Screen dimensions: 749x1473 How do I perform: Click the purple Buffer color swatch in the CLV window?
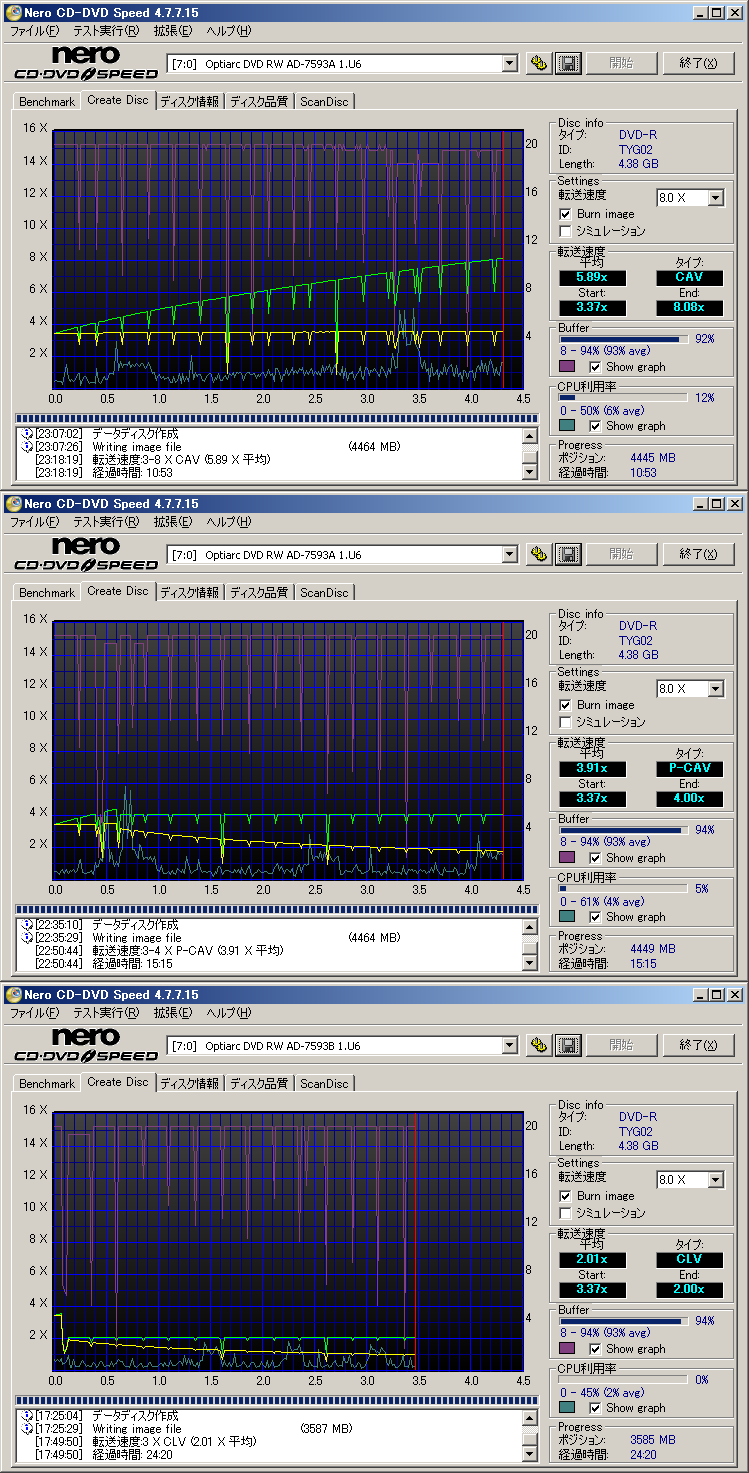pyautogui.click(x=567, y=1349)
